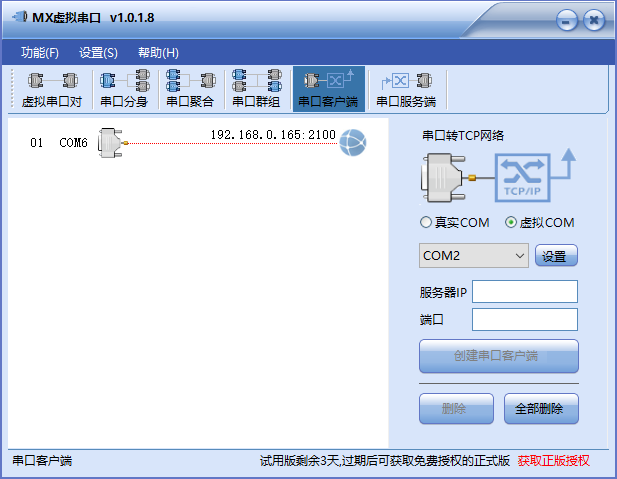Image resolution: width=617 pixels, height=479 pixels.
Task: Open the 串口聚合 port aggregation tool
Action: (190, 89)
